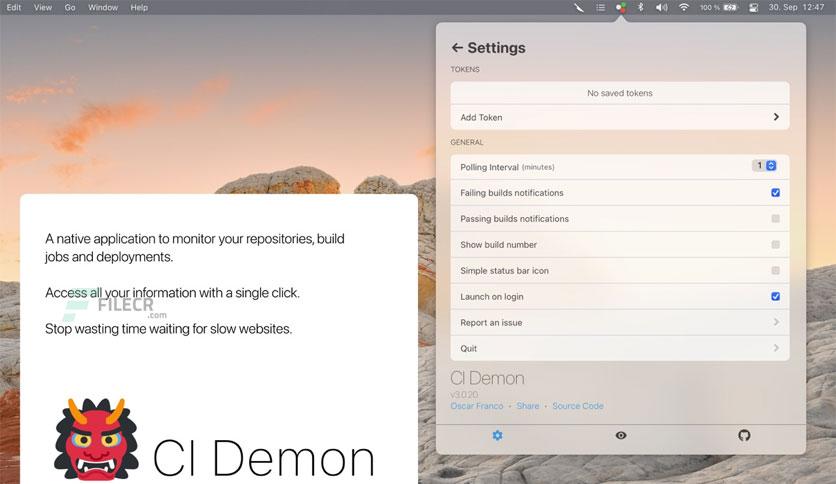Image resolution: width=836 pixels, height=484 pixels.
Task: Click the red demon mask logo
Action: point(97,440)
